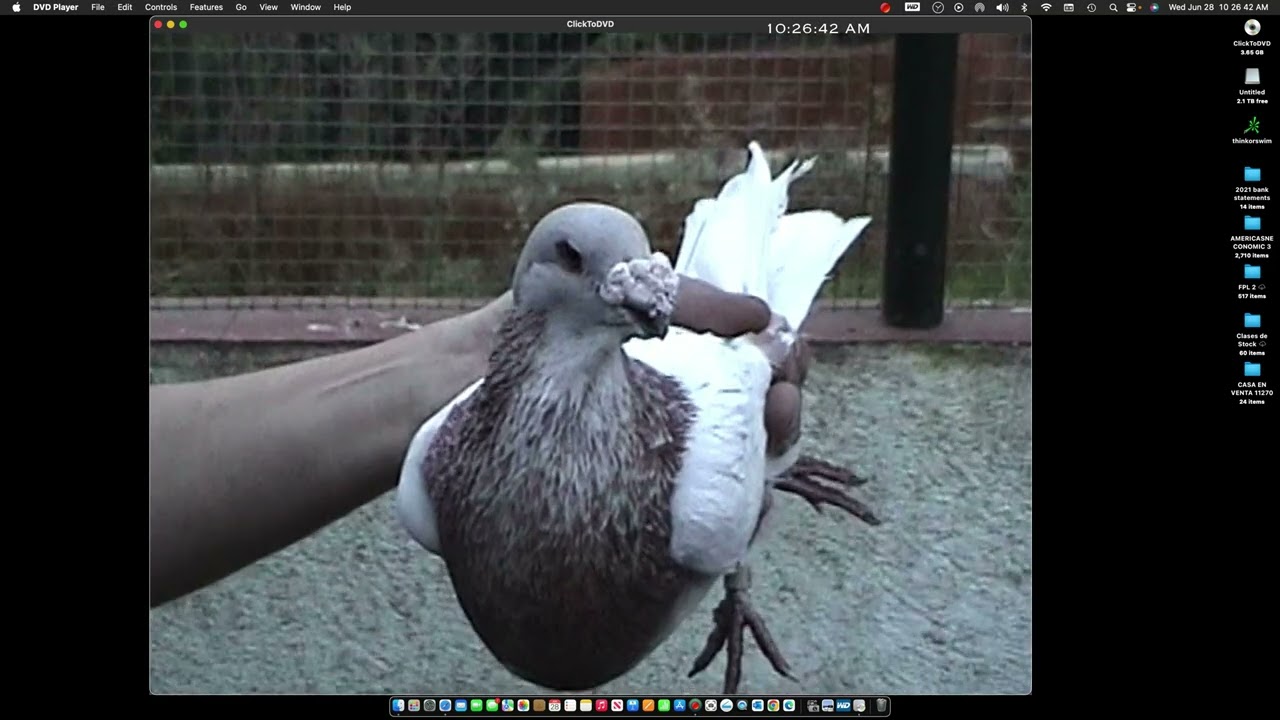Open the Trash in the Dock
This screenshot has height=720, width=1280.
[x=881, y=705]
